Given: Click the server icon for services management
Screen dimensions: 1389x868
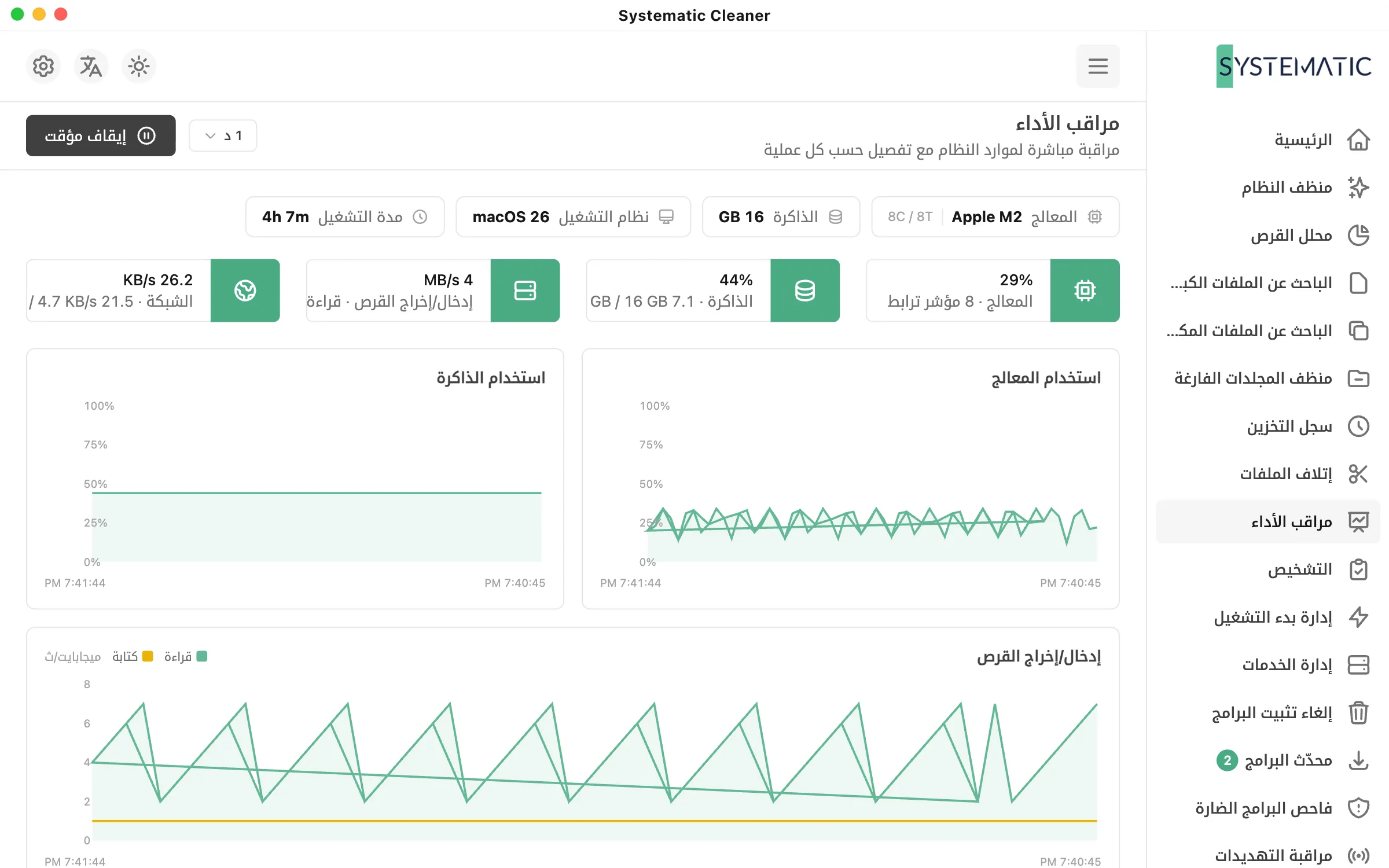Looking at the screenshot, I should pyautogui.click(x=1358, y=665).
